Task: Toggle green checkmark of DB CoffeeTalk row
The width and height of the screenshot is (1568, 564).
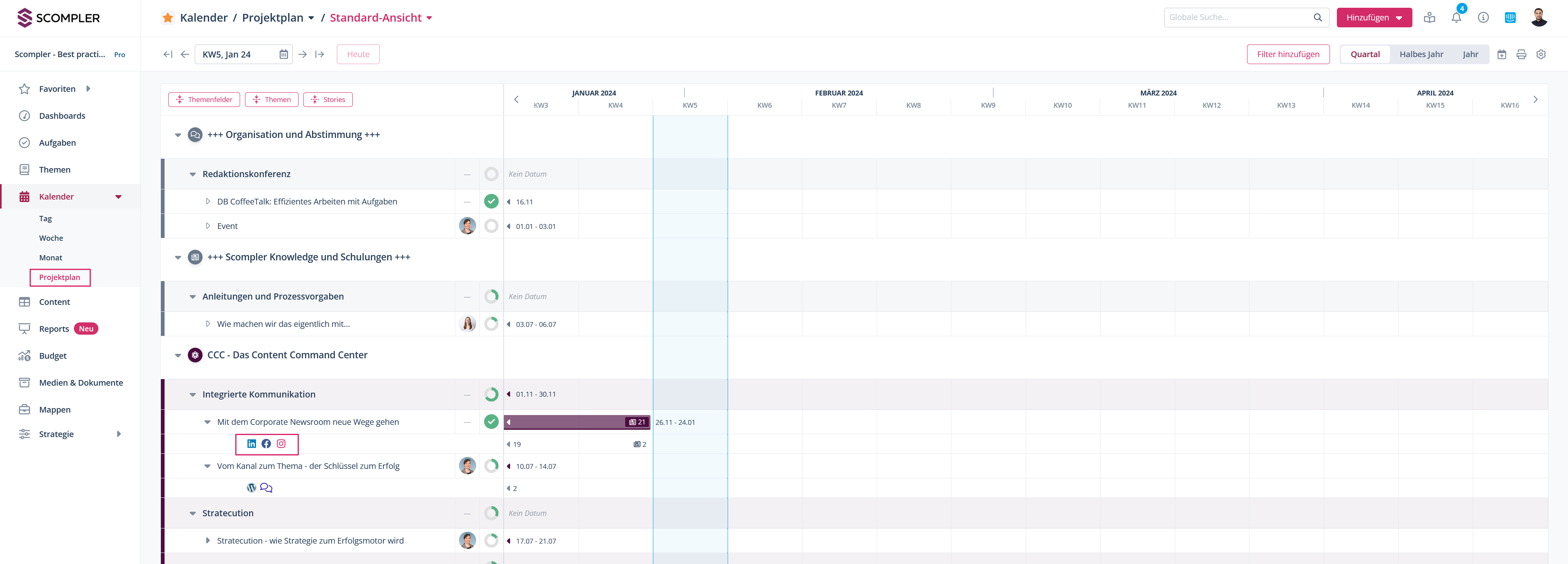Action: pyautogui.click(x=491, y=201)
